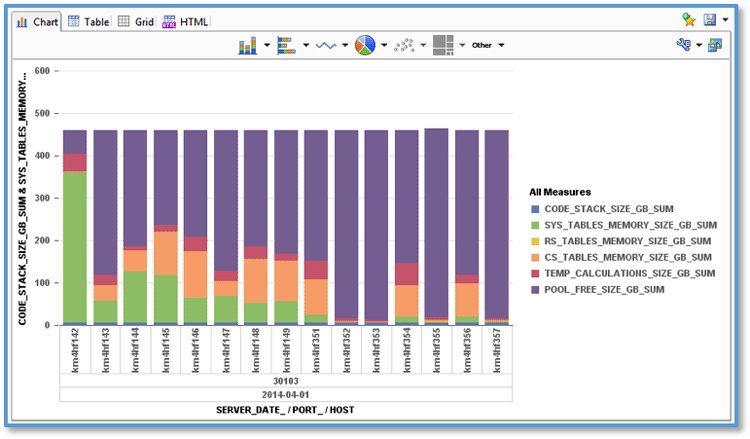This screenshot has width=750, height=439.
Task: Select the treemap chart type icon
Action: (444, 45)
